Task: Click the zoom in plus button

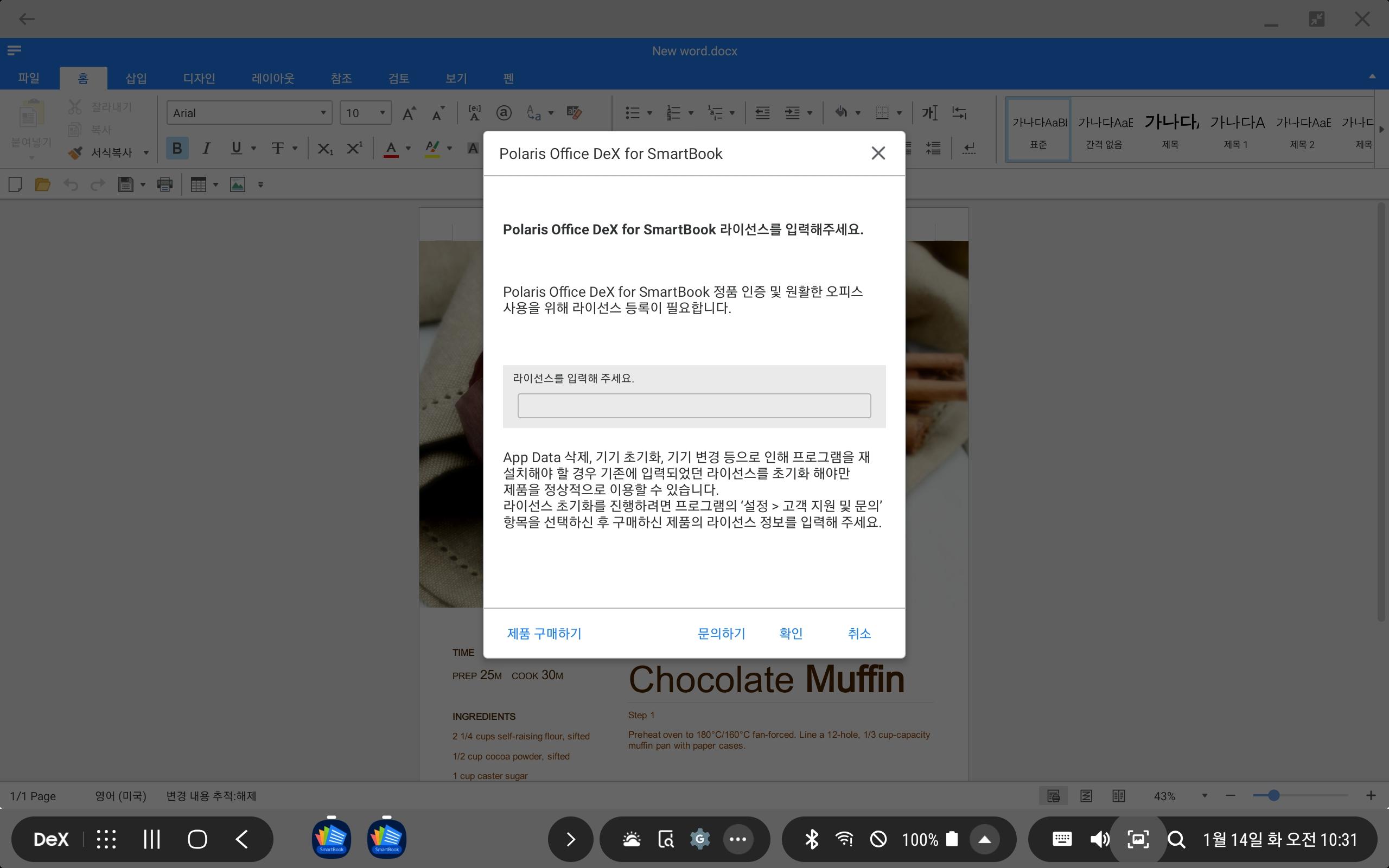Action: [x=1371, y=795]
